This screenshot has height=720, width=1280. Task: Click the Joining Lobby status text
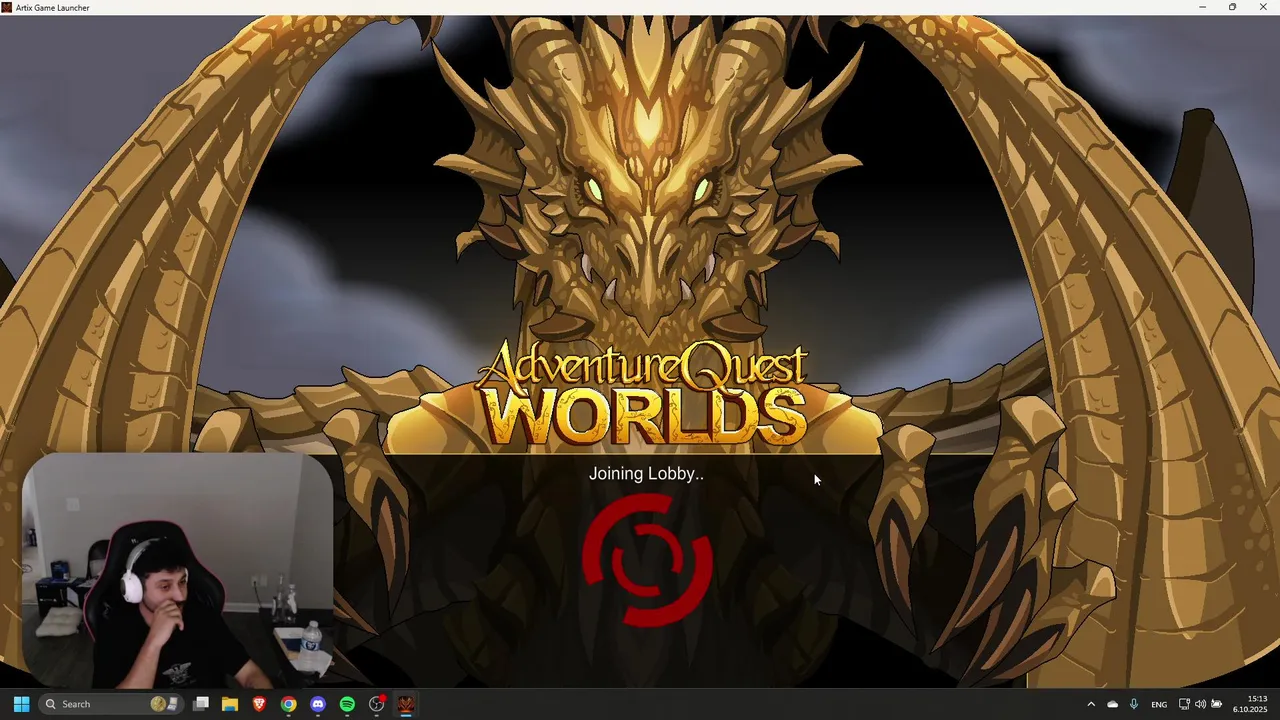pos(646,474)
